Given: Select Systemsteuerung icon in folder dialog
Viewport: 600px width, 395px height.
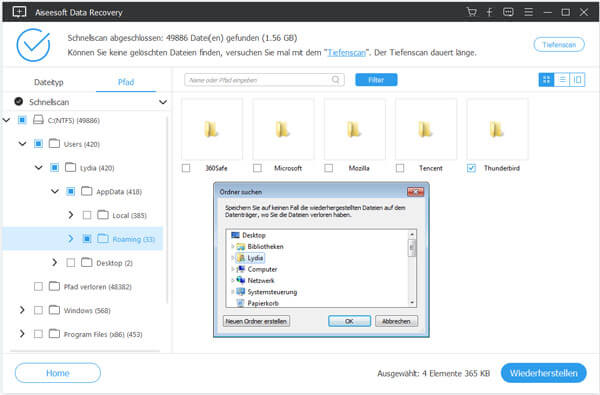Looking at the screenshot, I should 241,292.
